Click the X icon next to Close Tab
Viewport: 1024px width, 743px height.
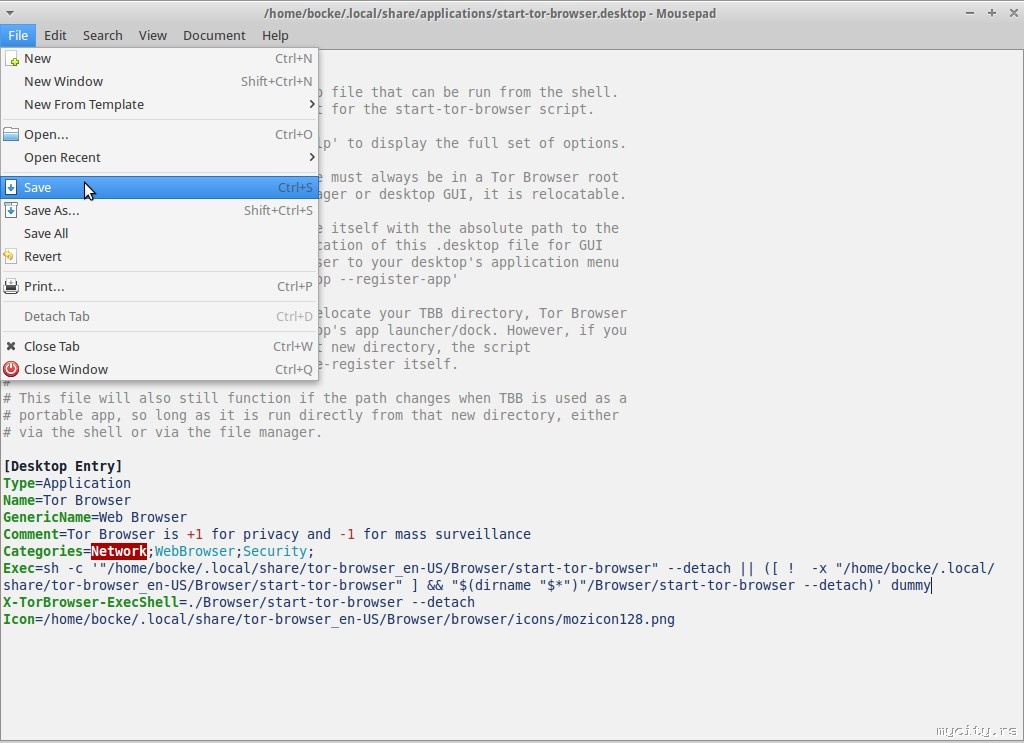10,346
